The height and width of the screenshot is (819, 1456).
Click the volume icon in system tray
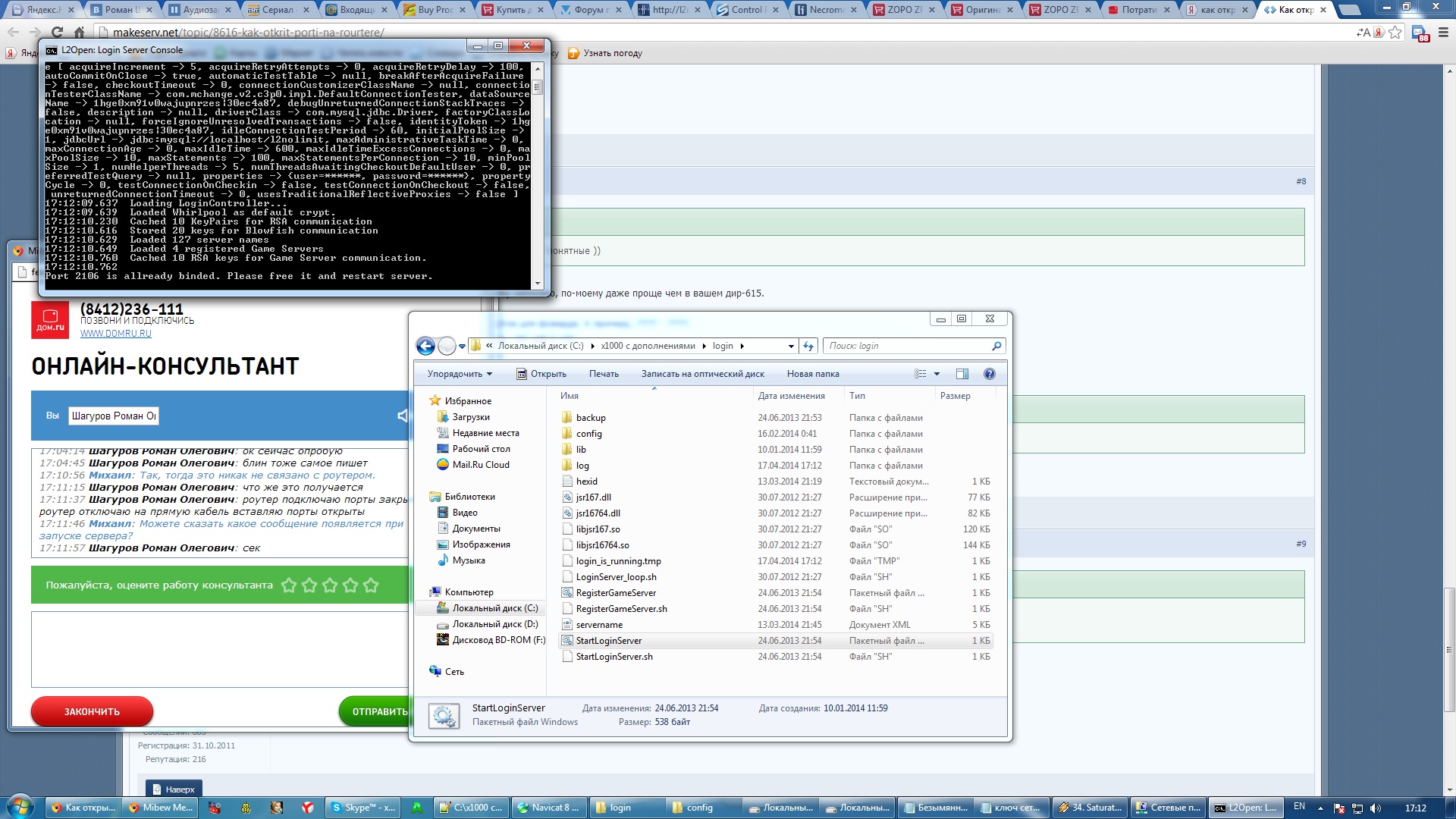coord(1376,808)
